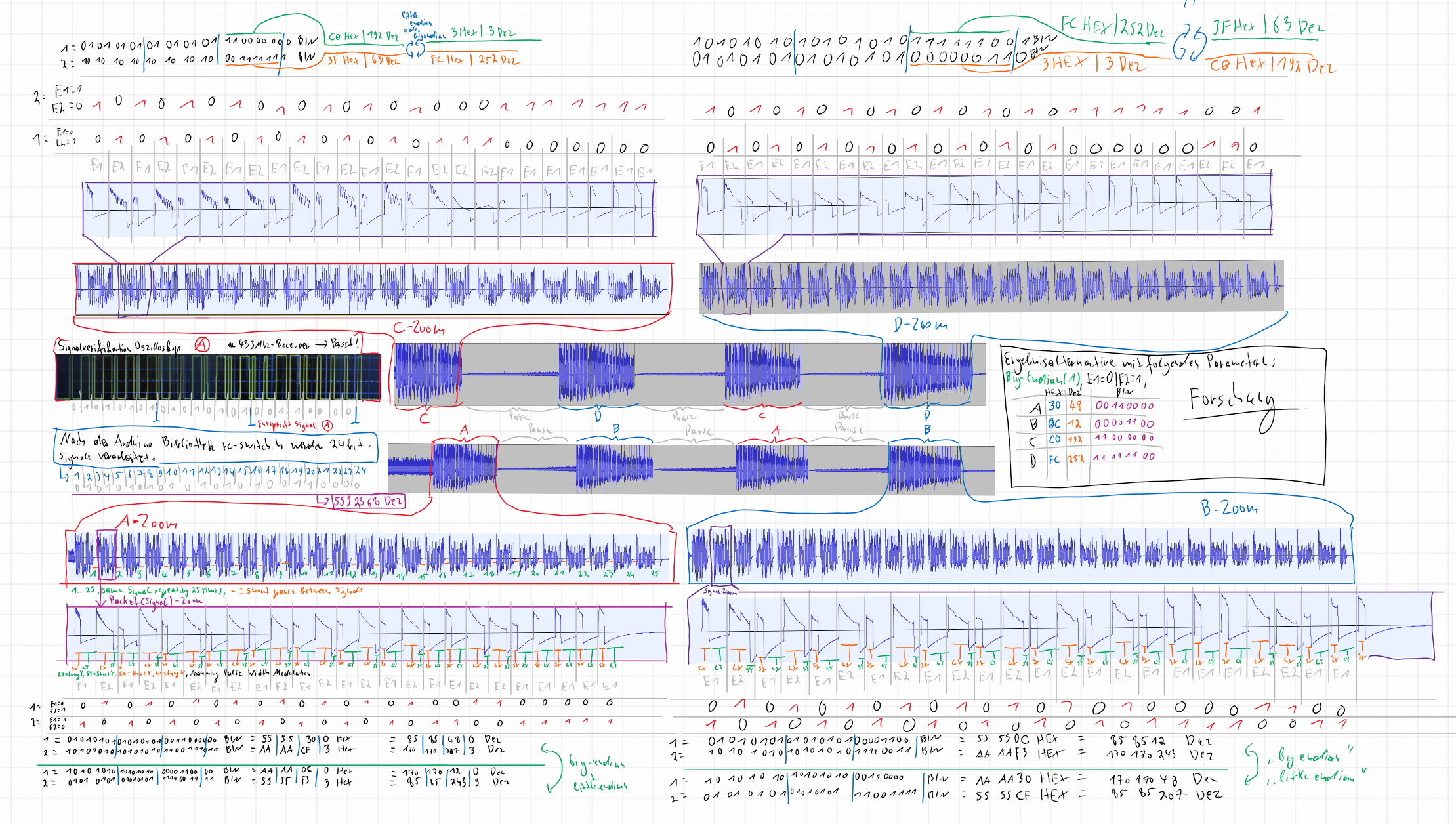Image resolution: width=1456 pixels, height=824 pixels.
Task: Click the green 'Big-Endian(1)' text
Action: [x=1043, y=379]
